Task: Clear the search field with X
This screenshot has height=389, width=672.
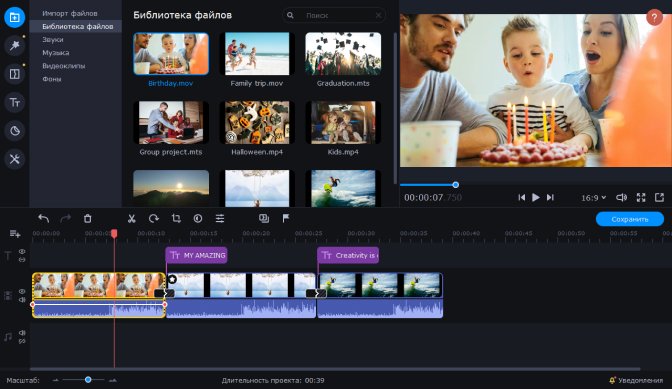Action: tap(378, 15)
